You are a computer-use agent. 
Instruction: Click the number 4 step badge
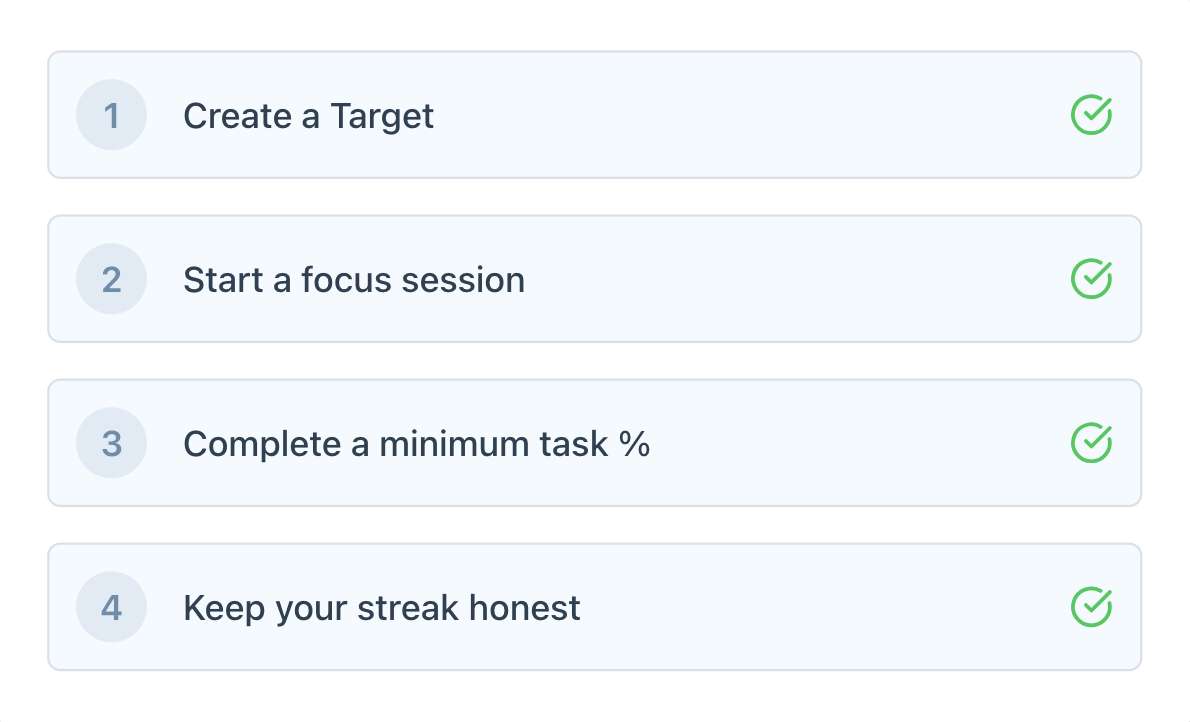pyautogui.click(x=111, y=608)
